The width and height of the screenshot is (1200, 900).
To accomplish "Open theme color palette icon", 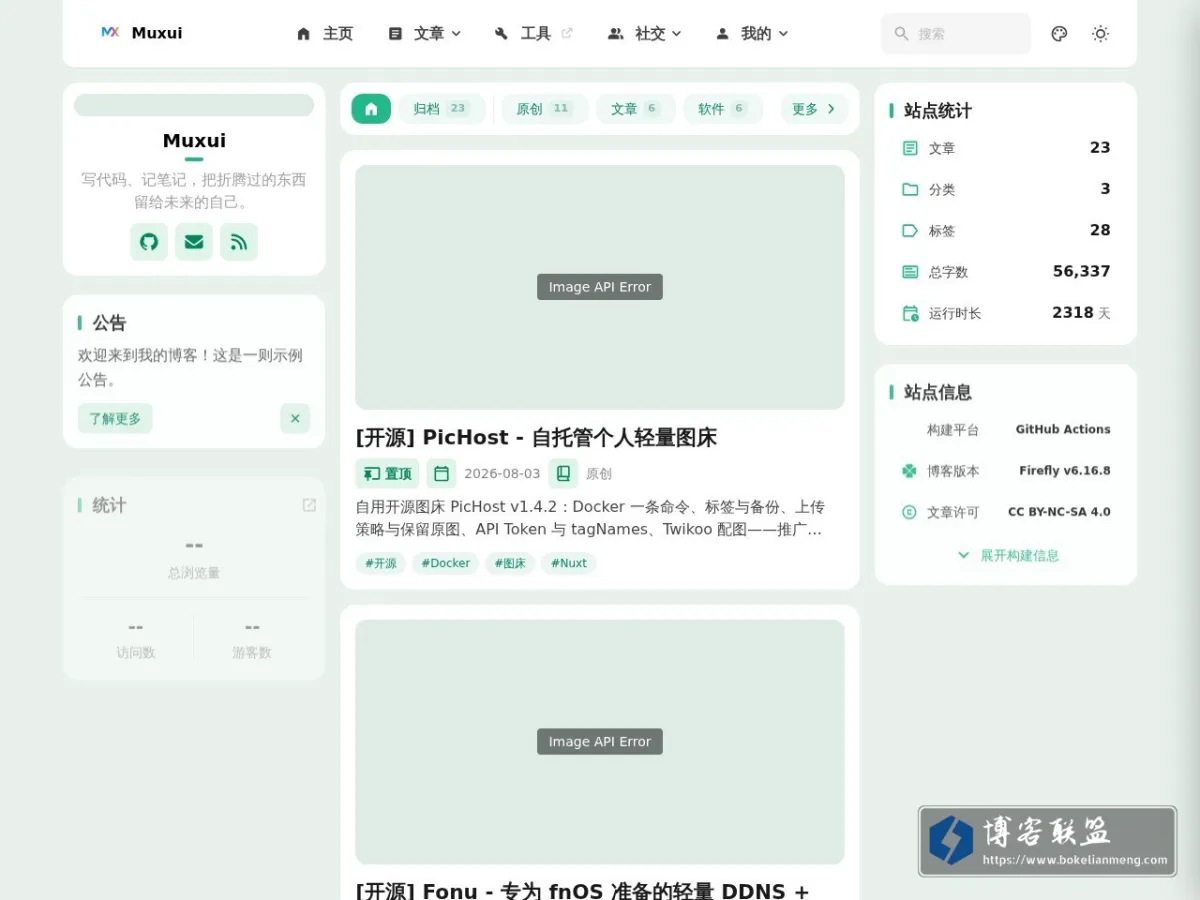I will [x=1060, y=34].
